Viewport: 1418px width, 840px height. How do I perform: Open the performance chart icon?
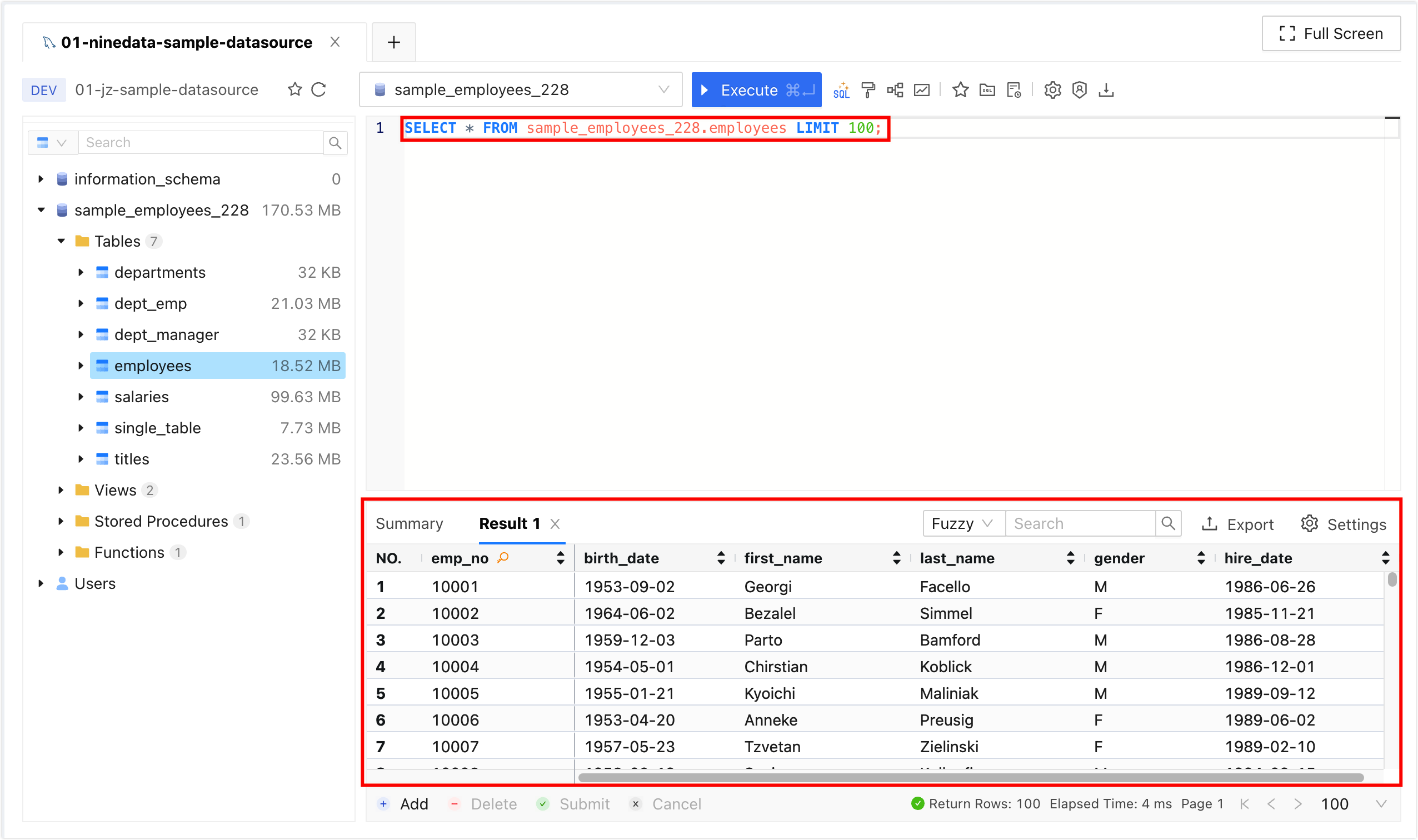[922, 90]
